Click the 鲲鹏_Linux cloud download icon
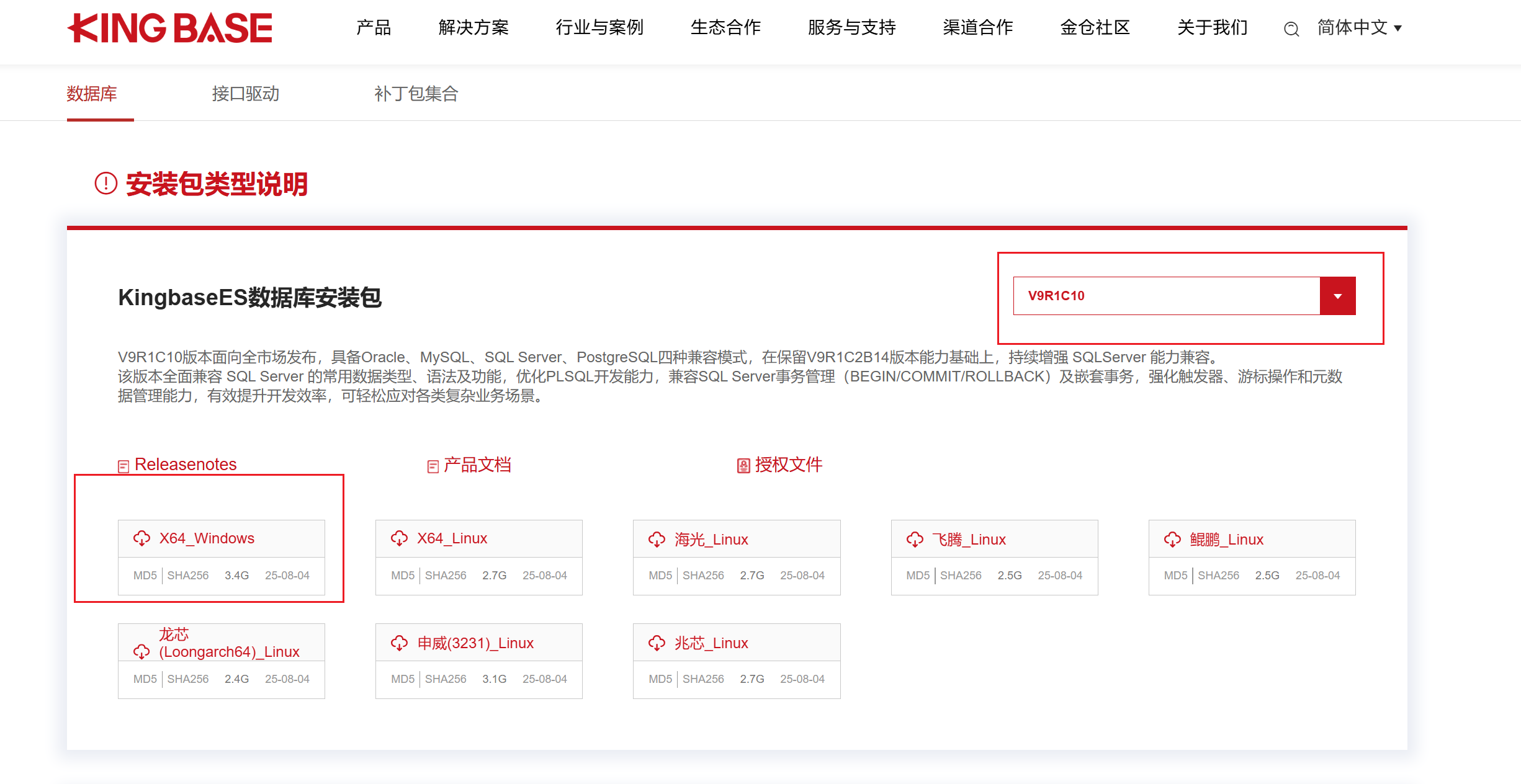1521x784 pixels. [x=1172, y=540]
